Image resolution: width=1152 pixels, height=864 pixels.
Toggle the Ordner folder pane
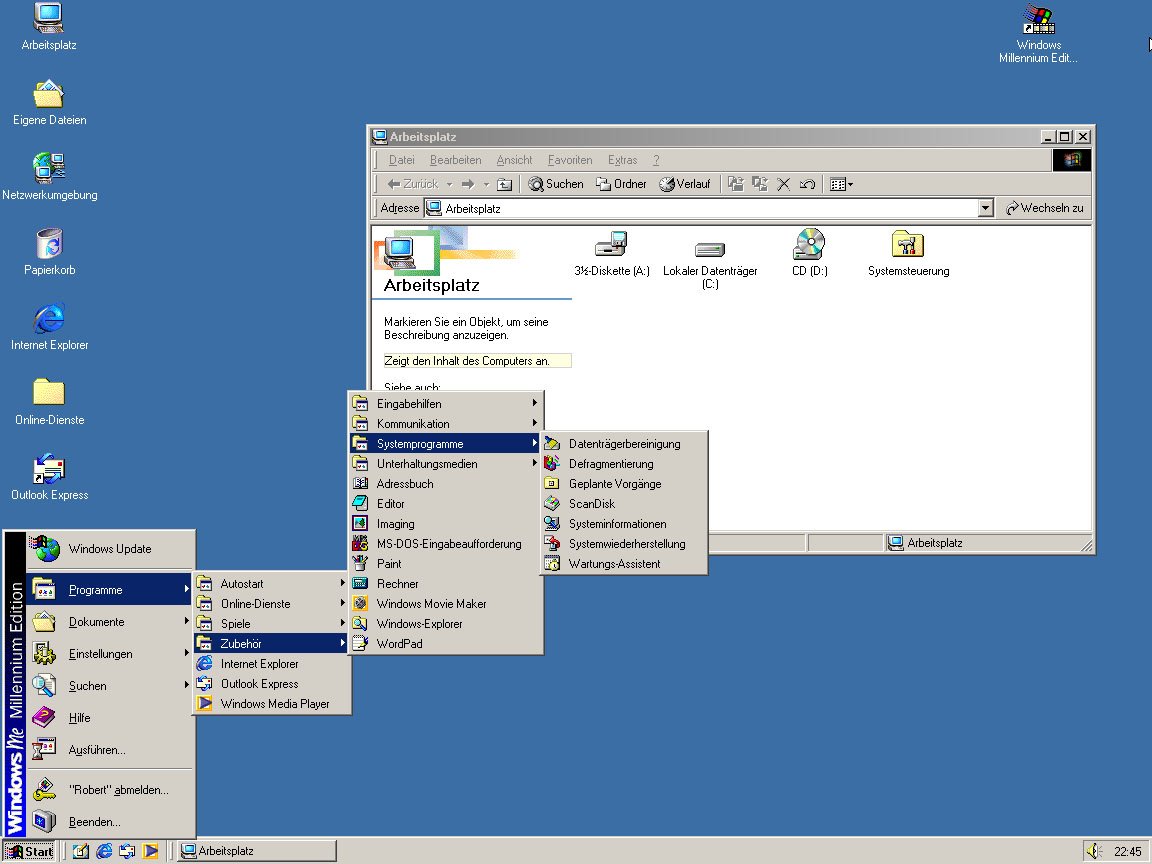tap(621, 184)
